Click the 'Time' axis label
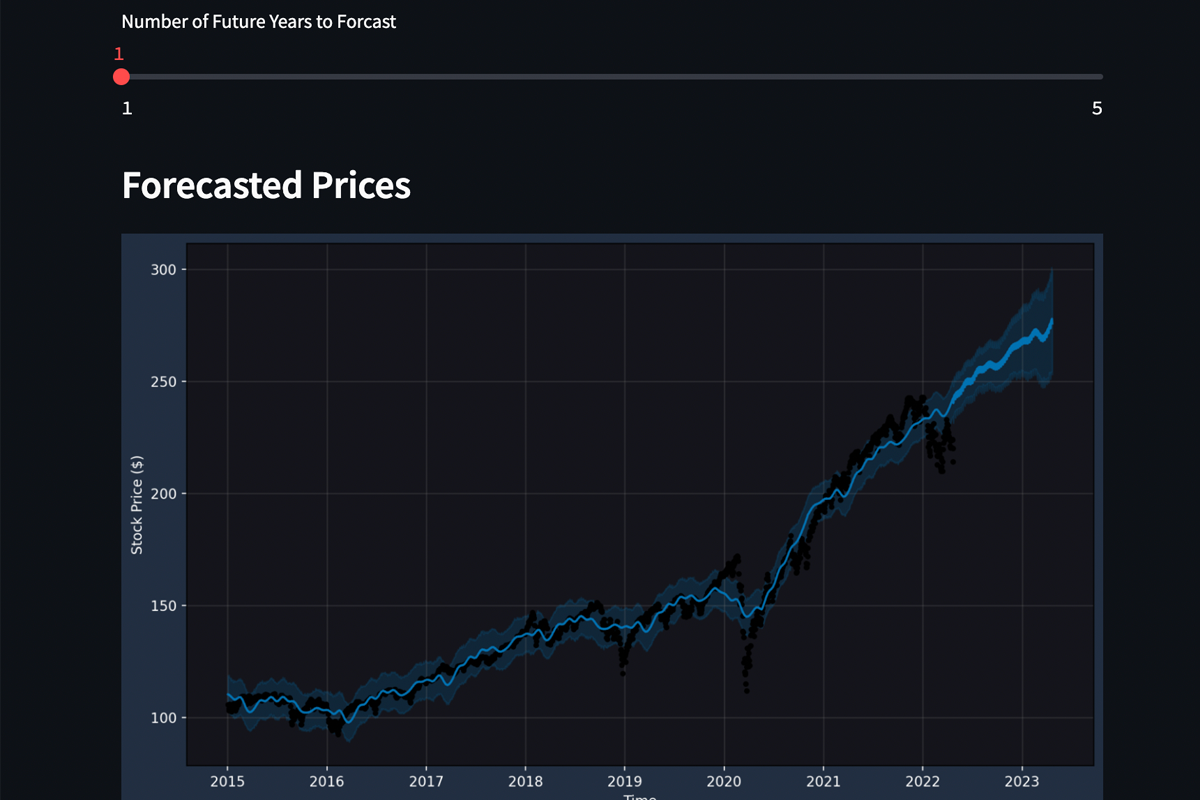The width and height of the screenshot is (1200, 800). coord(640,795)
